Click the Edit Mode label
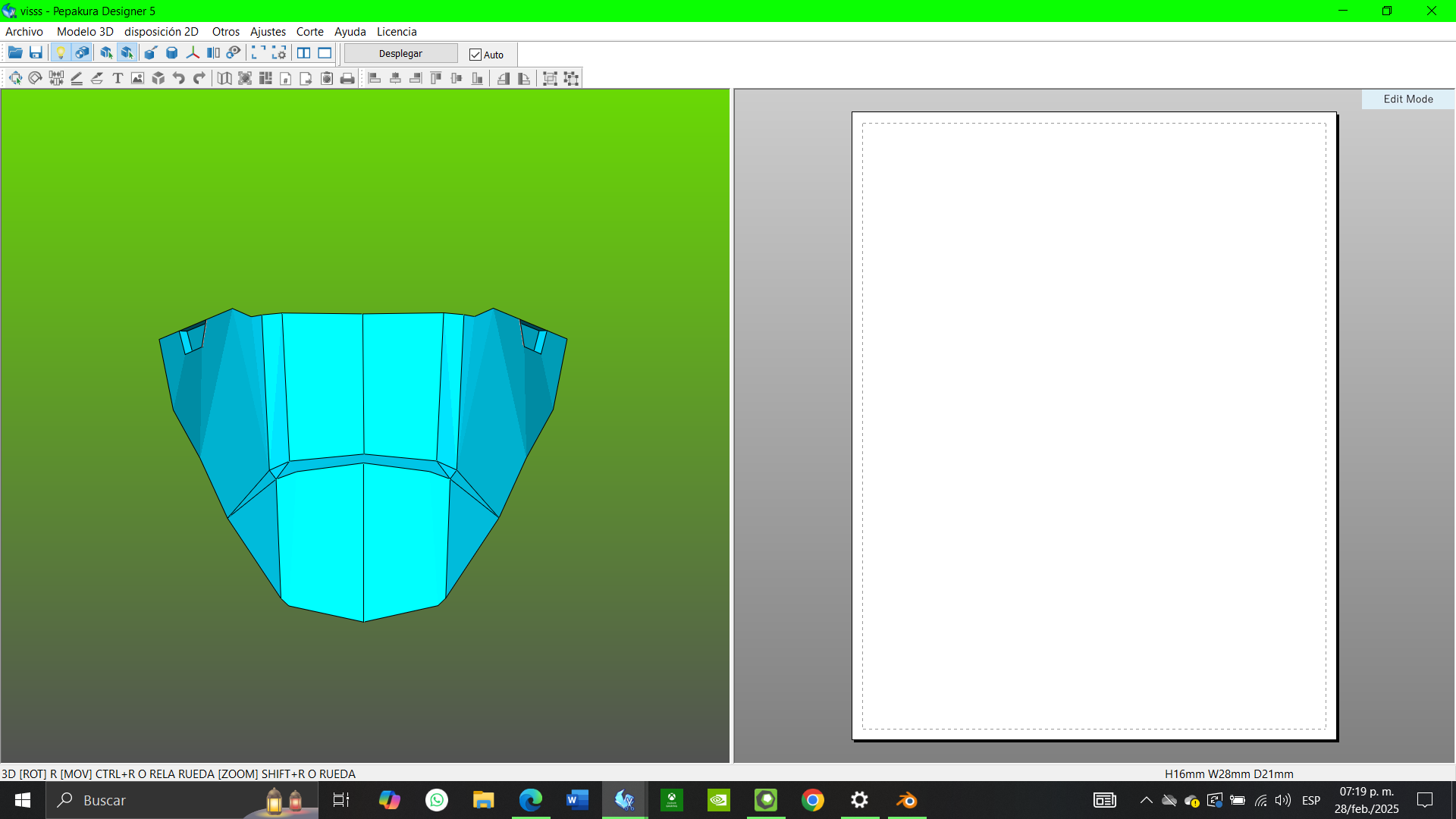 pos(1407,99)
